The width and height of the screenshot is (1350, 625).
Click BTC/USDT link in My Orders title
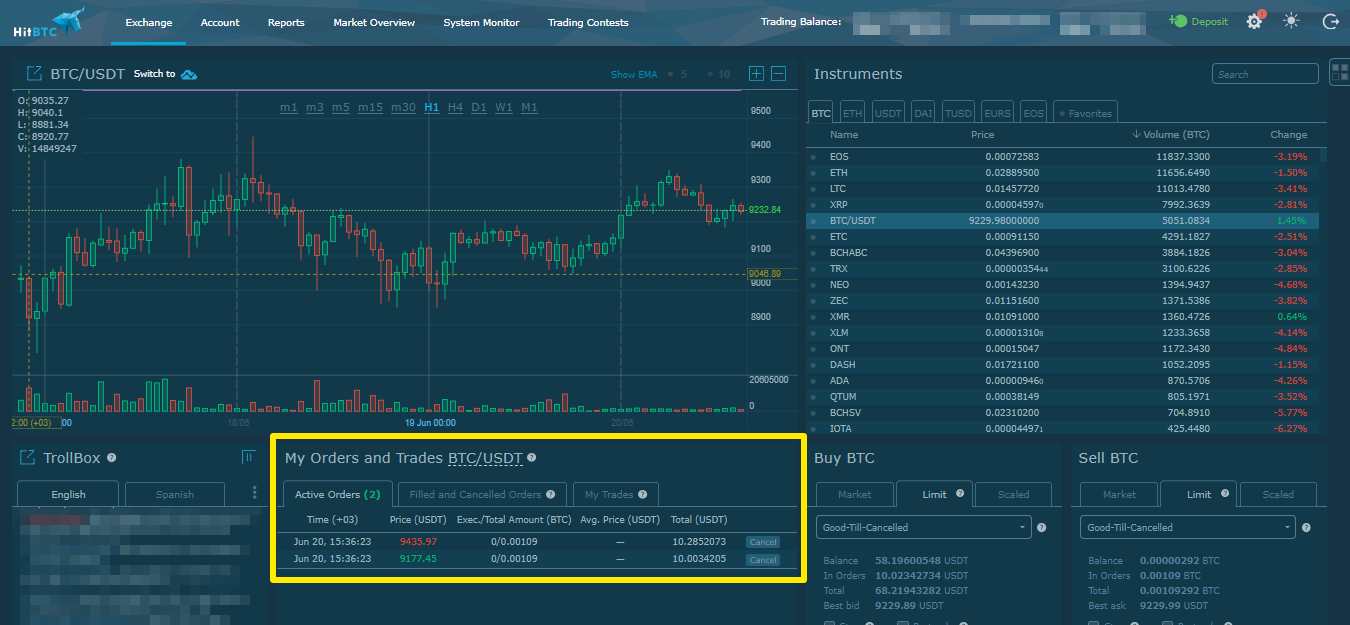click(x=485, y=458)
